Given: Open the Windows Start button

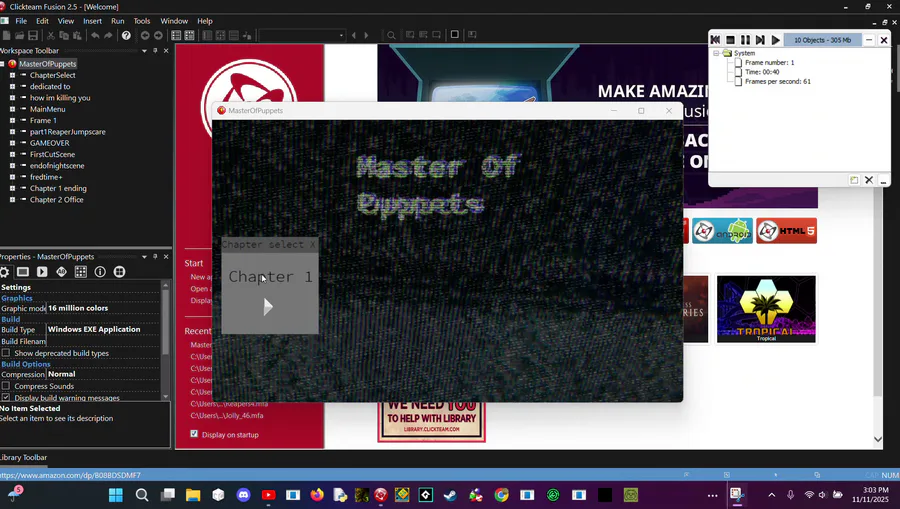Looking at the screenshot, I should [x=116, y=495].
